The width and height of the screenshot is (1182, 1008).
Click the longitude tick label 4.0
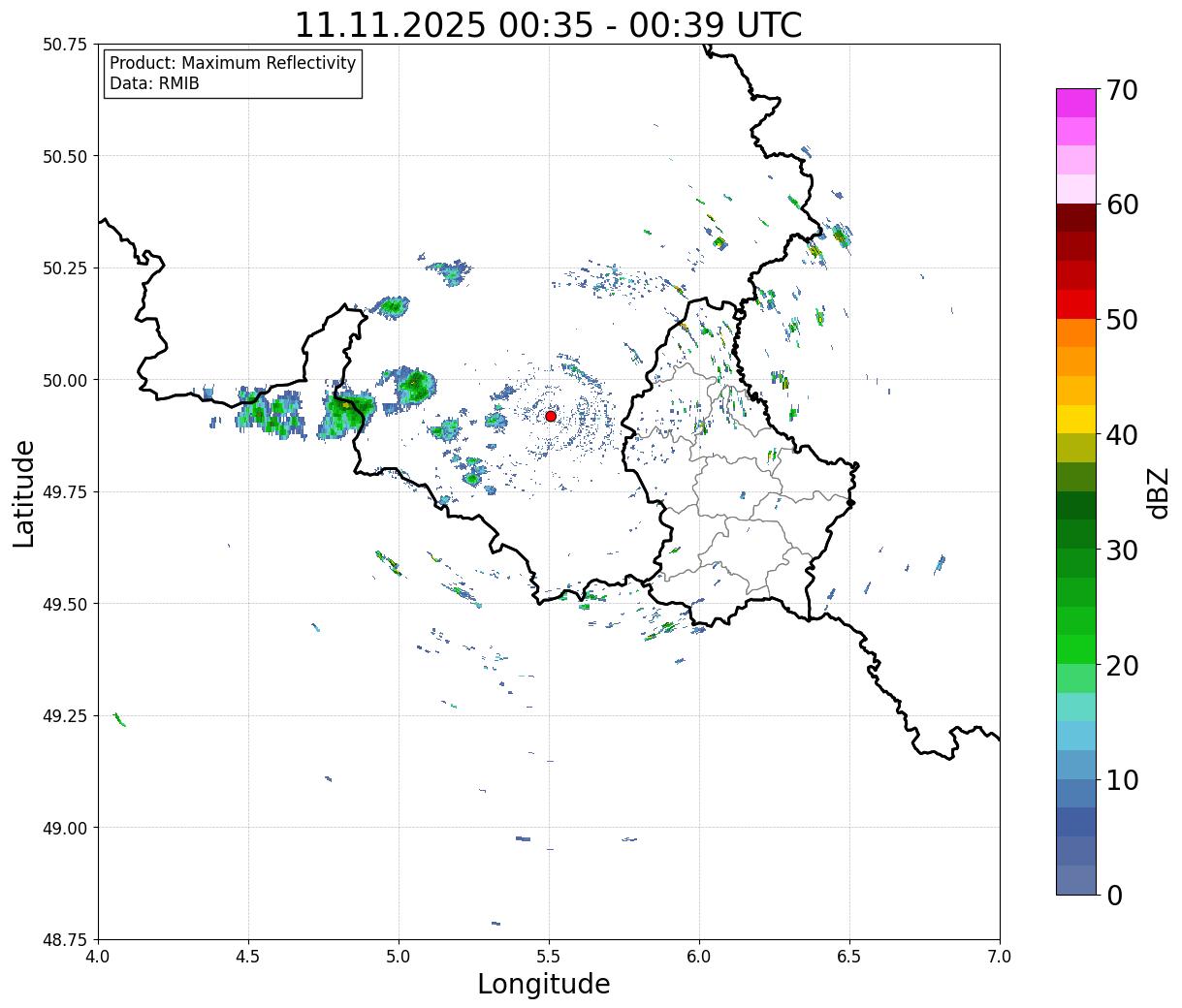coord(98,957)
